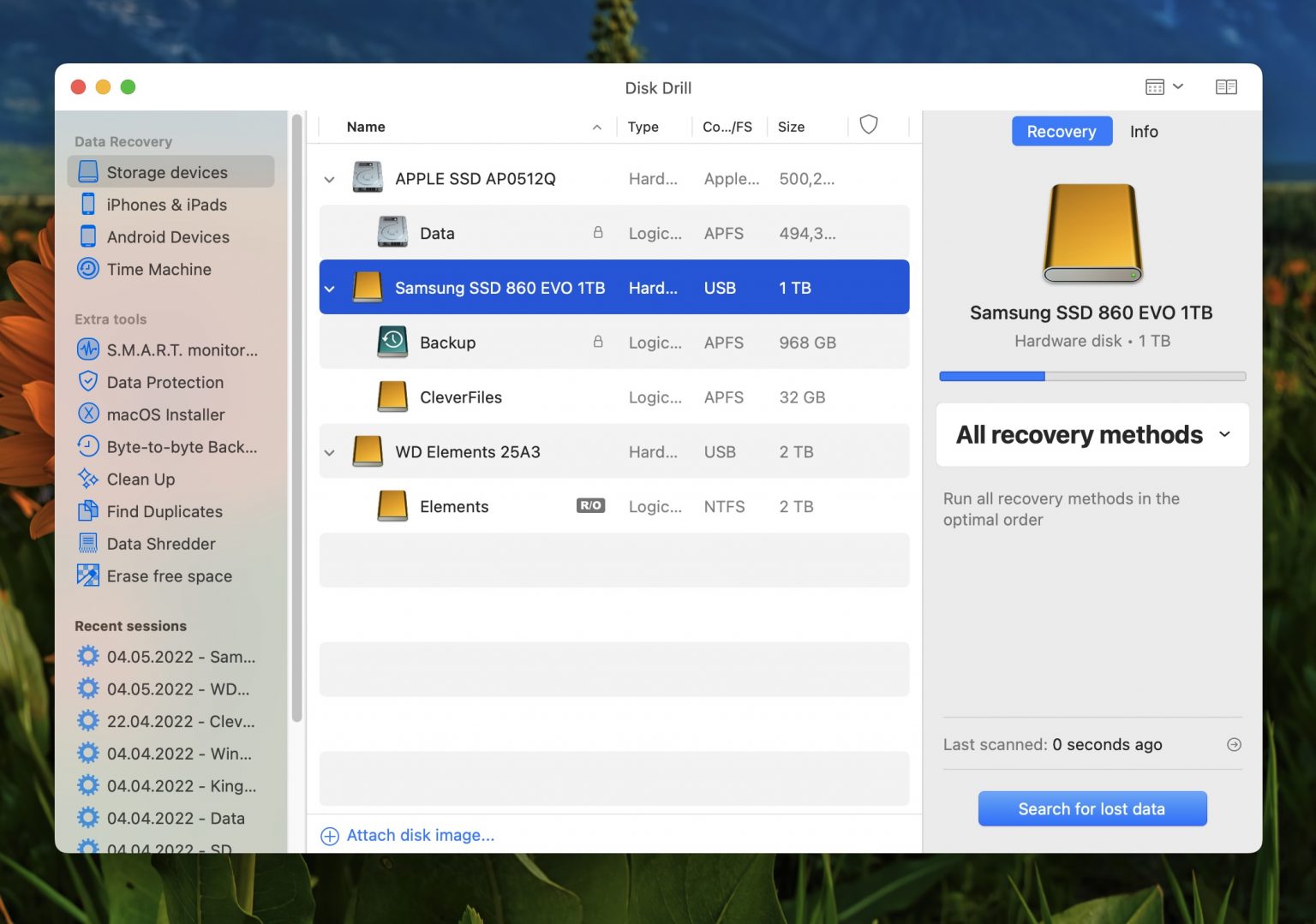Switch to the Info tab
The width and height of the screenshot is (1316, 924).
pyautogui.click(x=1144, y=131)
